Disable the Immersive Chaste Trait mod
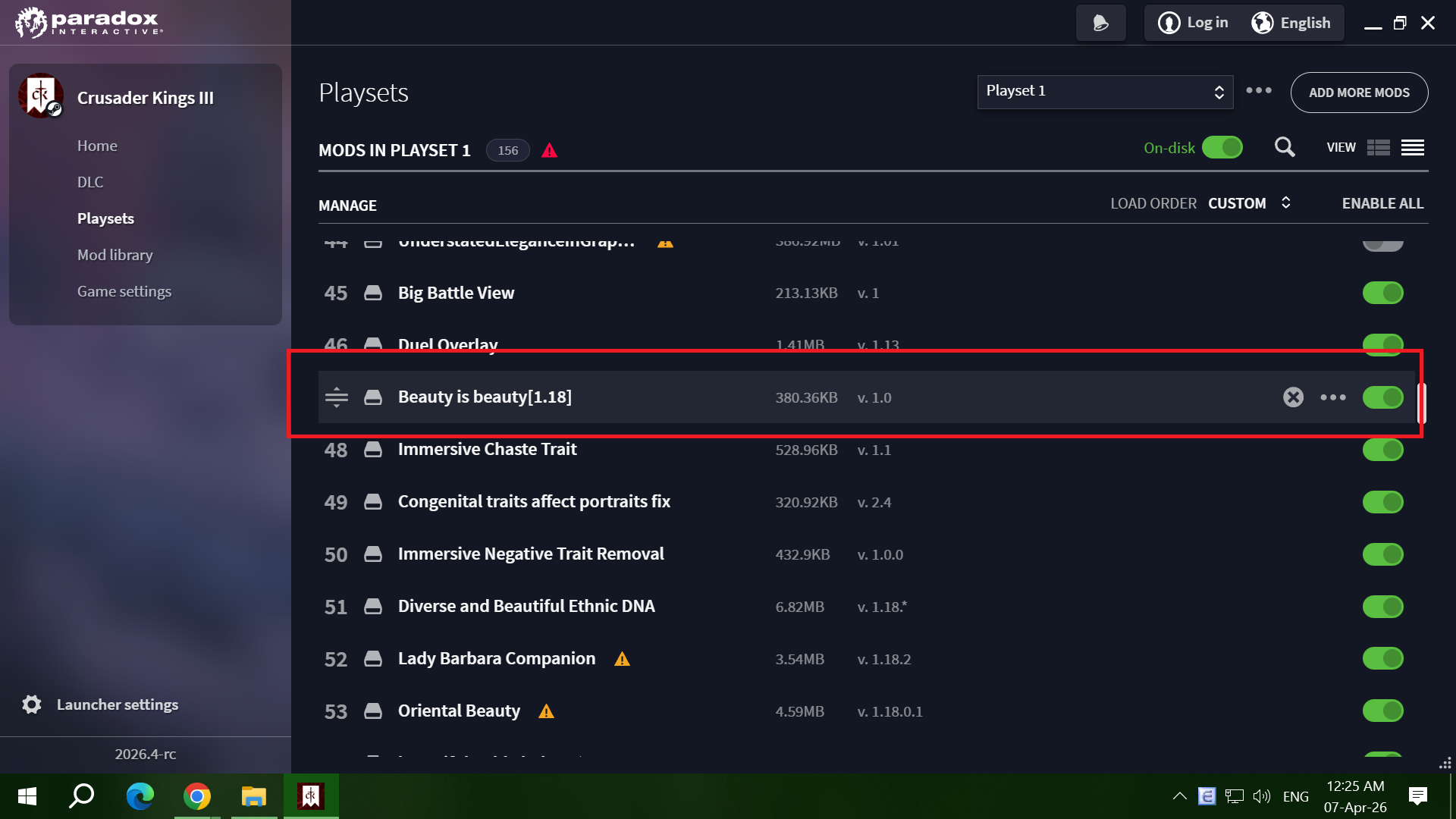1456x819 pixels. (x=1383, y=450)
